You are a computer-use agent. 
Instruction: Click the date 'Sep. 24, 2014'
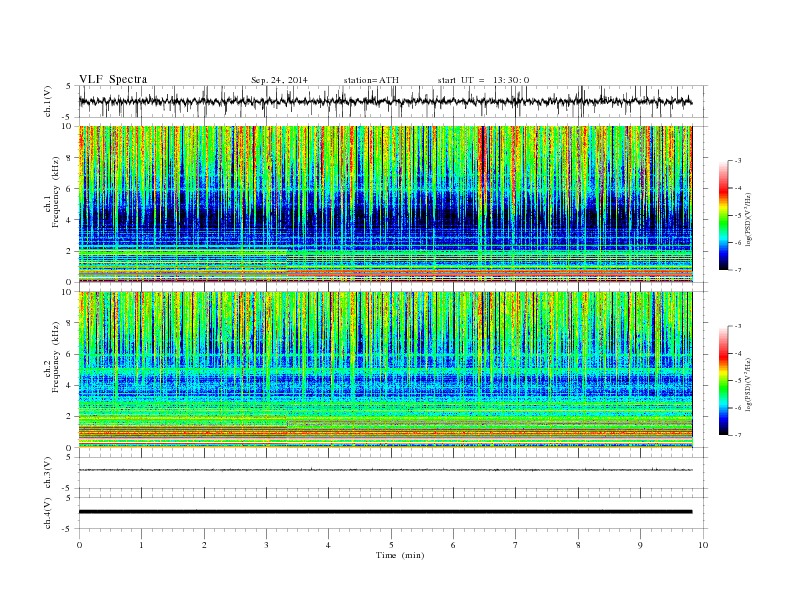[279, 80]
